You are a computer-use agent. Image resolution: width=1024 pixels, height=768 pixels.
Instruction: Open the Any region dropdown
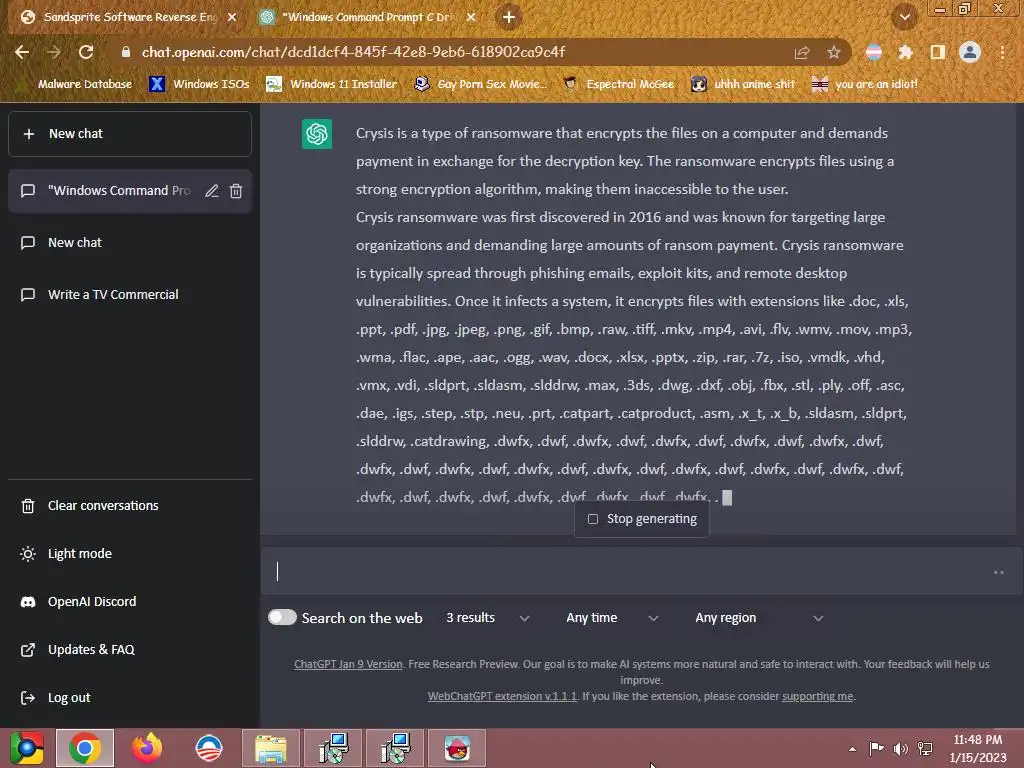[759, 618]
